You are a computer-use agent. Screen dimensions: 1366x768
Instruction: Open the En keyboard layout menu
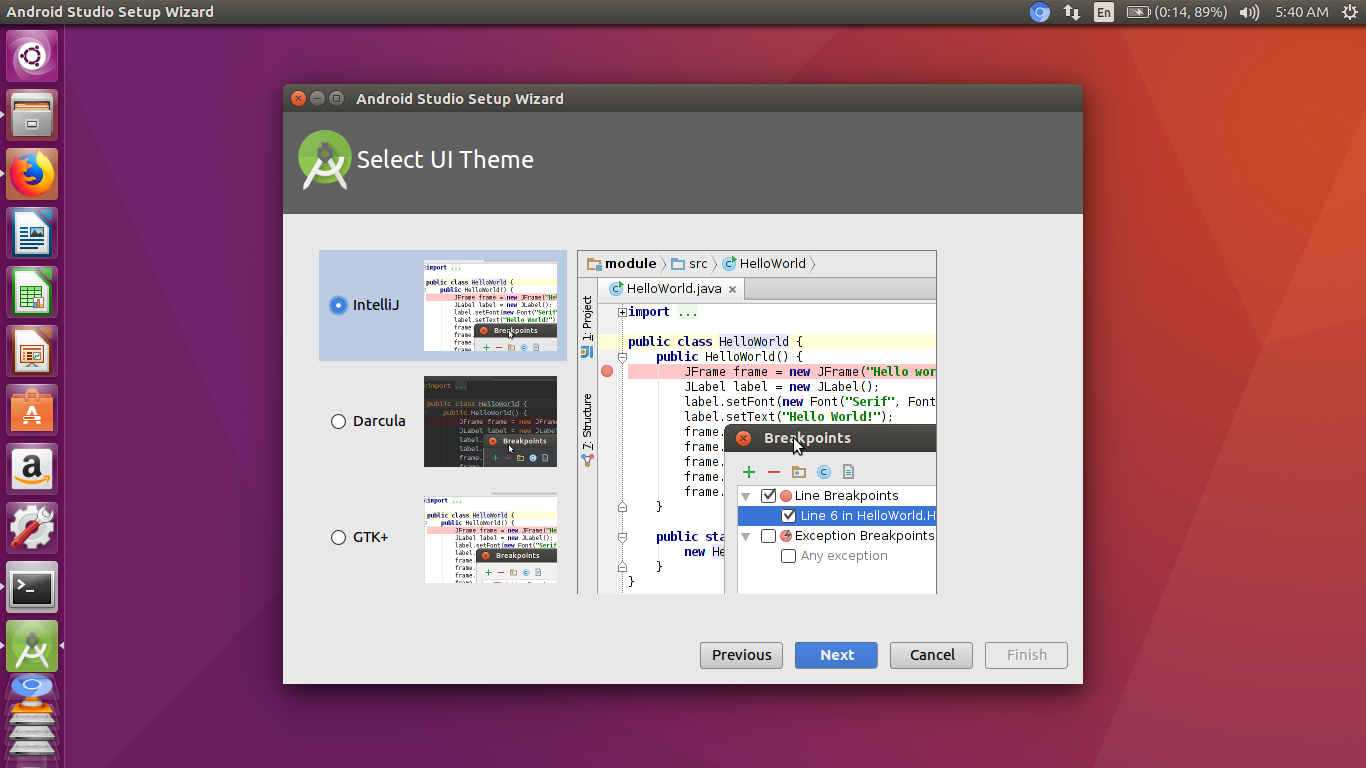coord(1103,12)
